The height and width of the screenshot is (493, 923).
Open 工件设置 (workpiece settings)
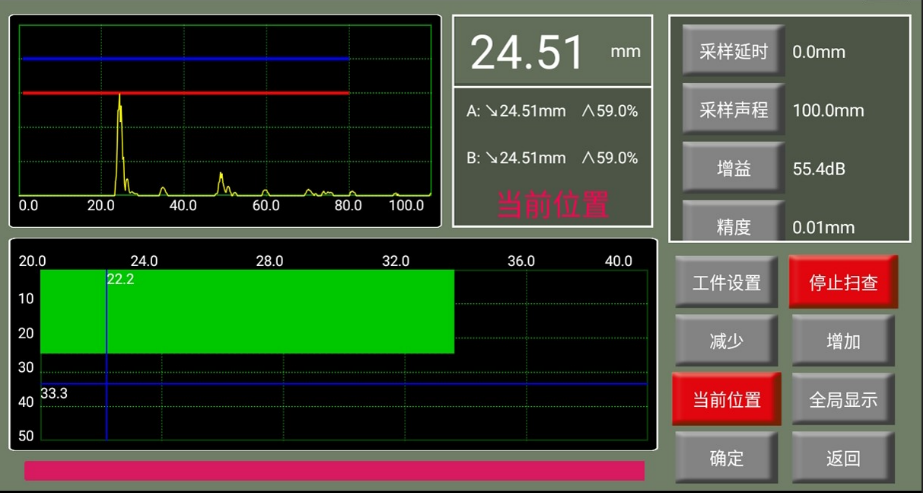click(726, 283)
